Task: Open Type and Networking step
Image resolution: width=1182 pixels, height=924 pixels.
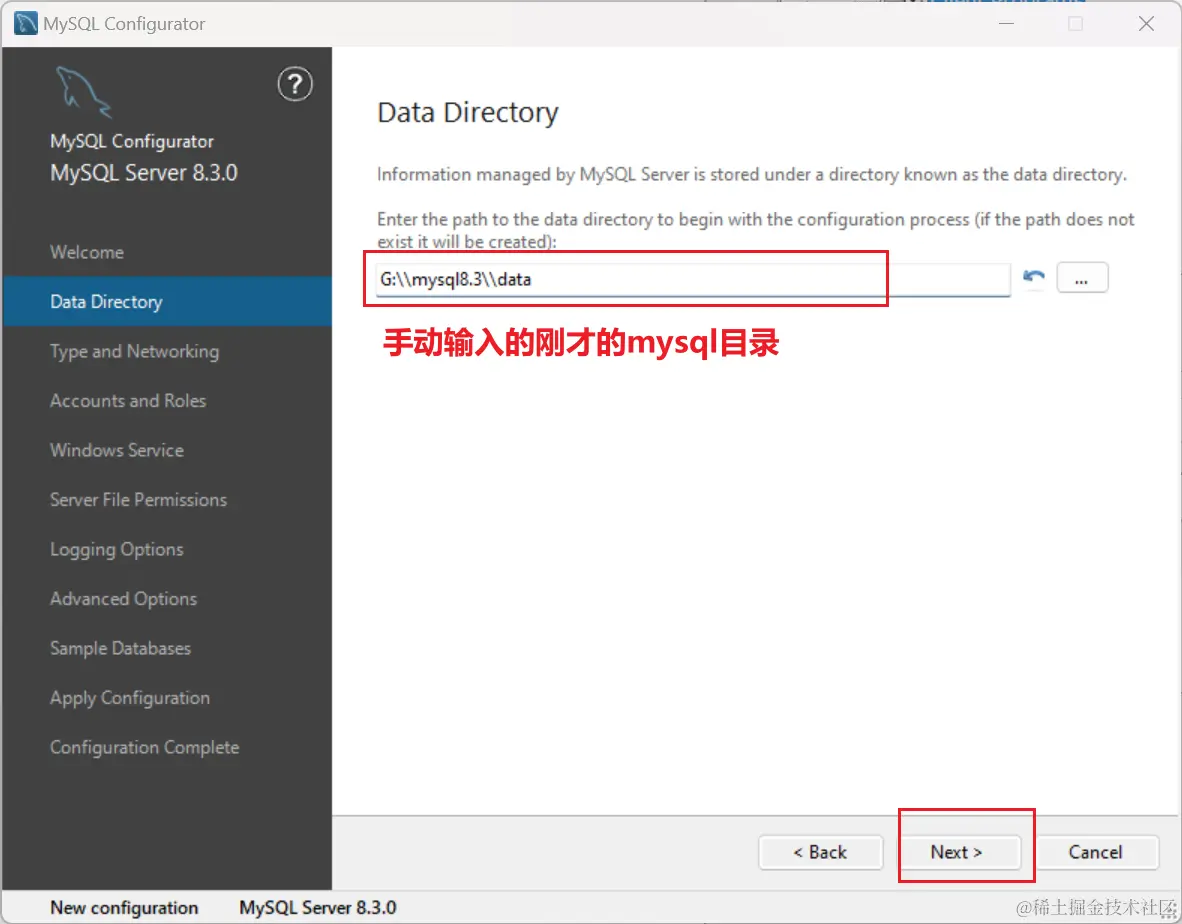Action: tap(134, 352)
